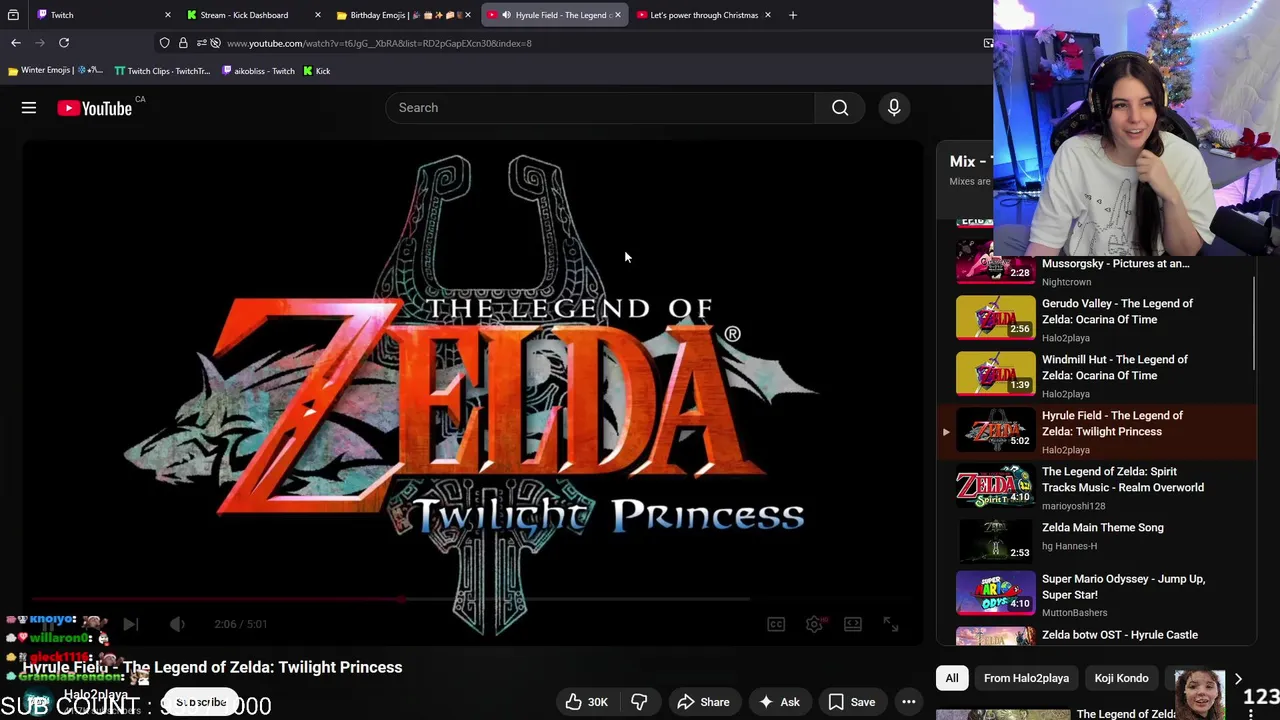The height and width of the screenshot is (720, 1280).
Task: Click the video title text below player
Action: tap(212, 667)
